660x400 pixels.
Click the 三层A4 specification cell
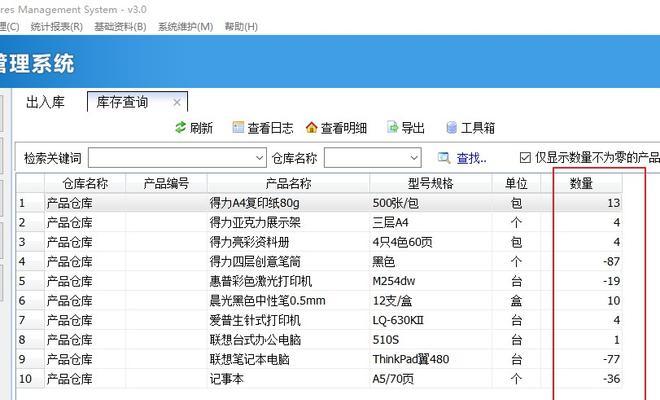coord(431,222)
